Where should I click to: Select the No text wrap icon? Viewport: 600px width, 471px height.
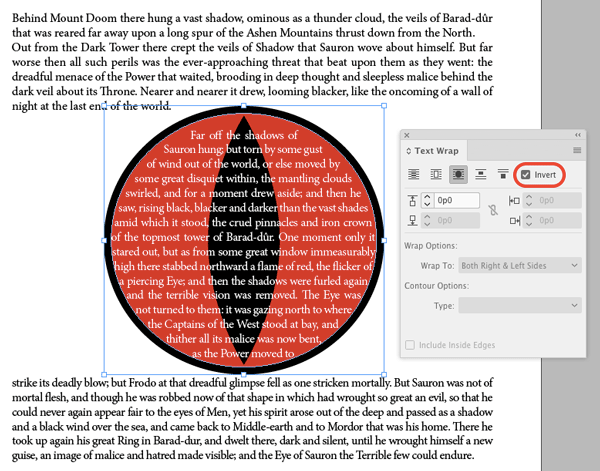413,174
